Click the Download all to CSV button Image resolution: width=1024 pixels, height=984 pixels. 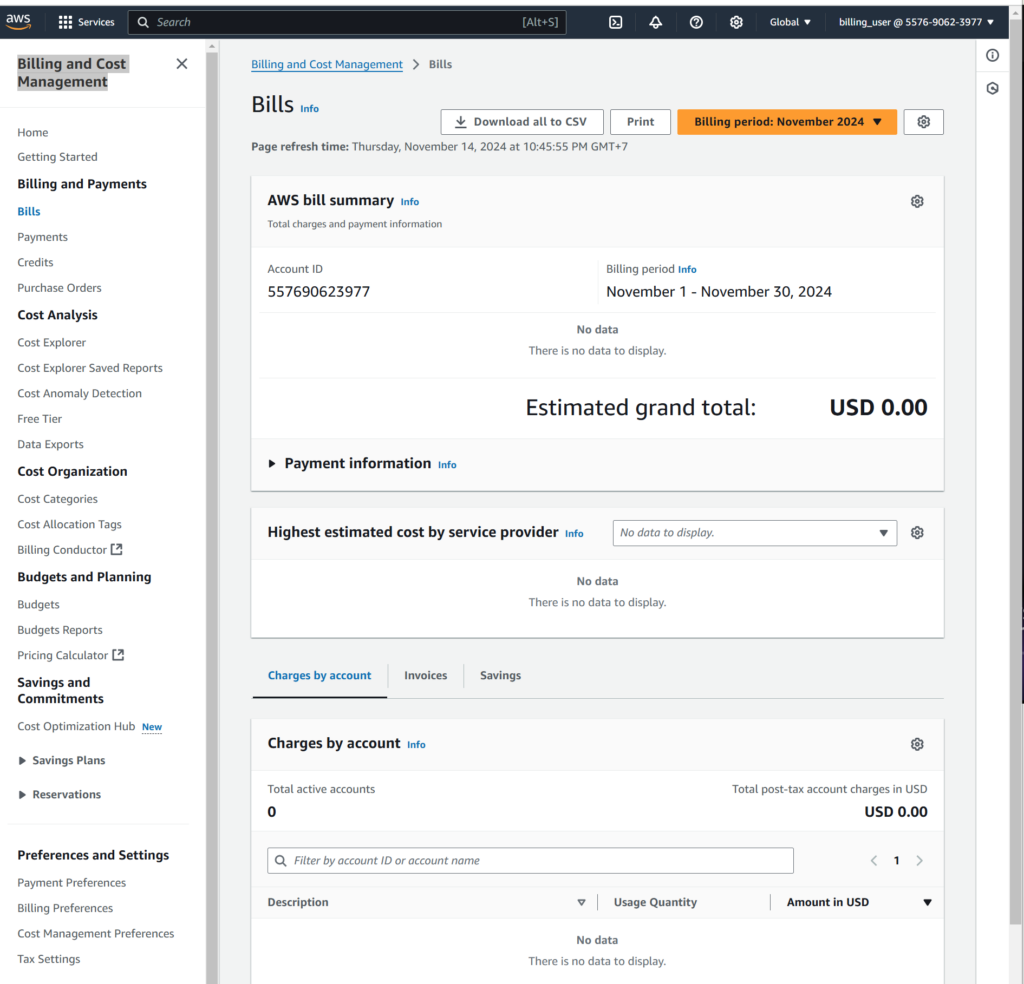click(x=521, y=122)
